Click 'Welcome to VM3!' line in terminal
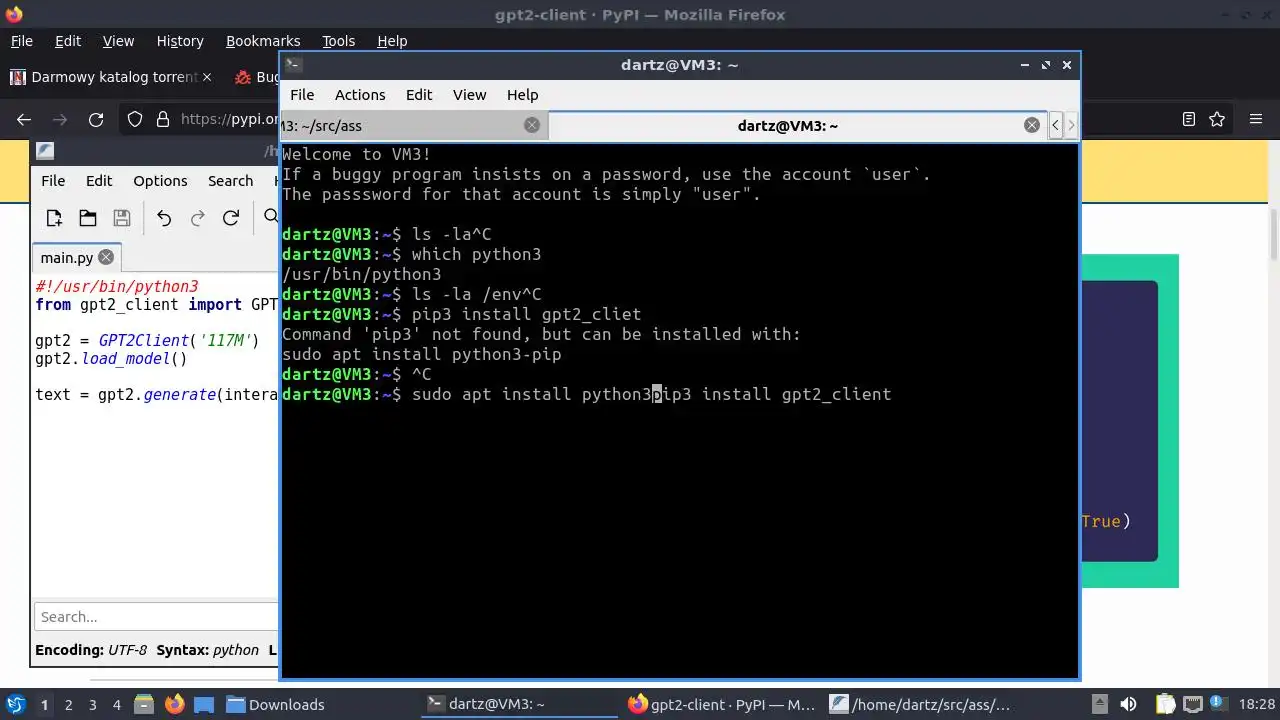This screenshot has height=720, width=1280. click(356, 154)
